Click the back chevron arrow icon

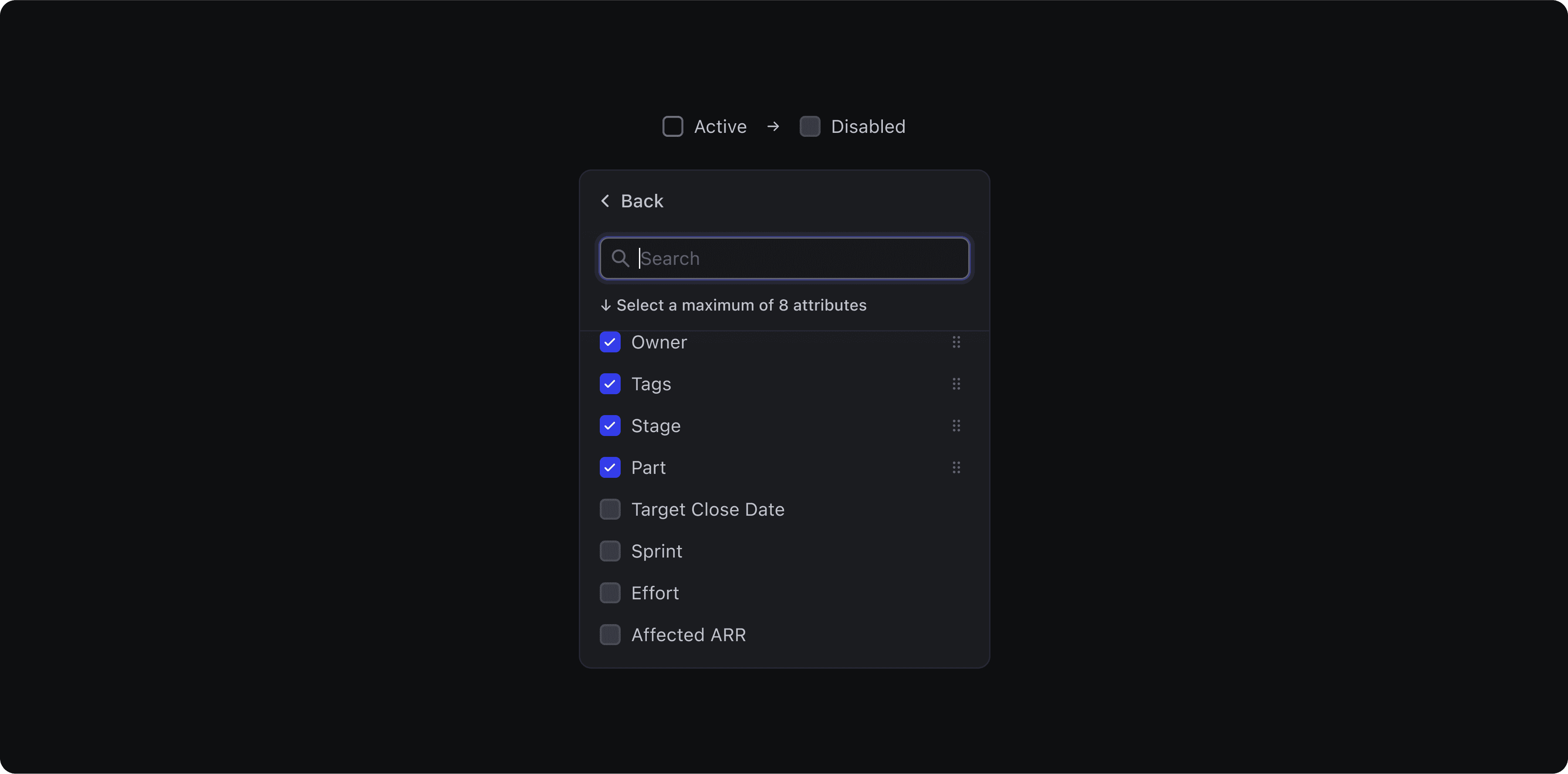point(605,201)
